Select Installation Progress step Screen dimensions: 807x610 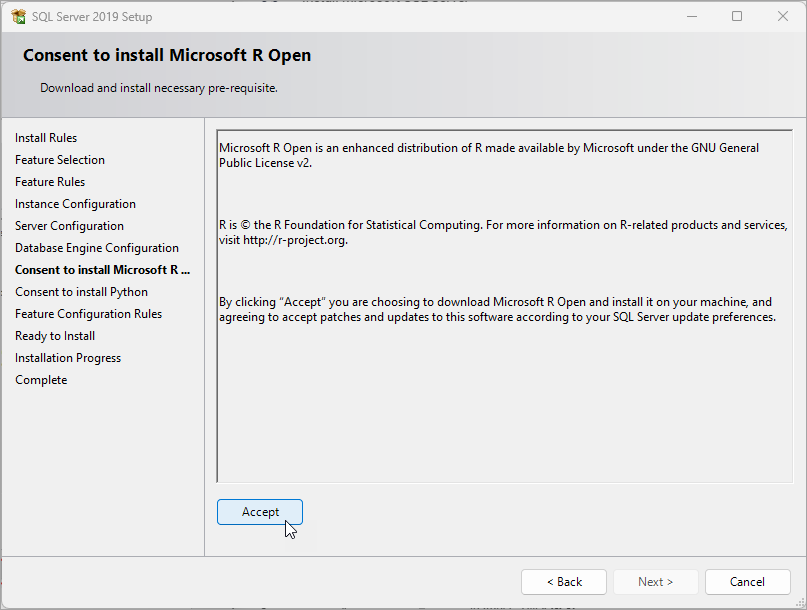click(x=68, y=358)
